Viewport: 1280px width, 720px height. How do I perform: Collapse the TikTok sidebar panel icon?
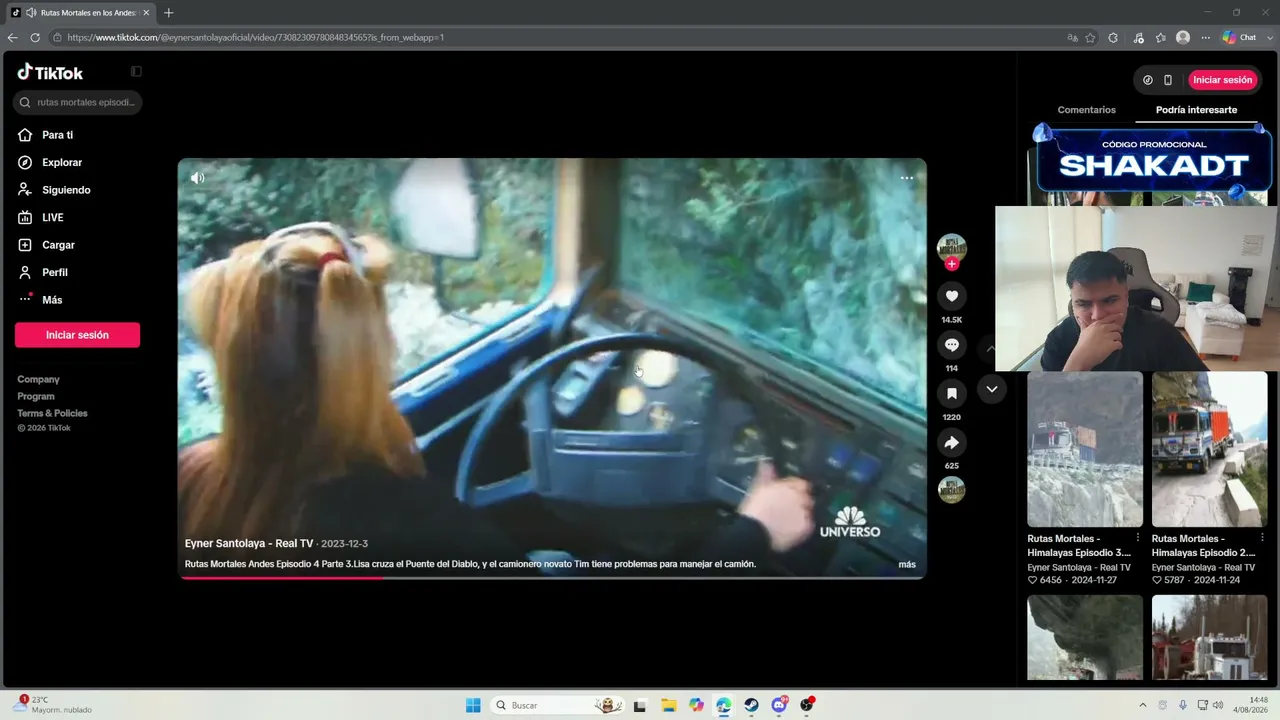[136, 72]
